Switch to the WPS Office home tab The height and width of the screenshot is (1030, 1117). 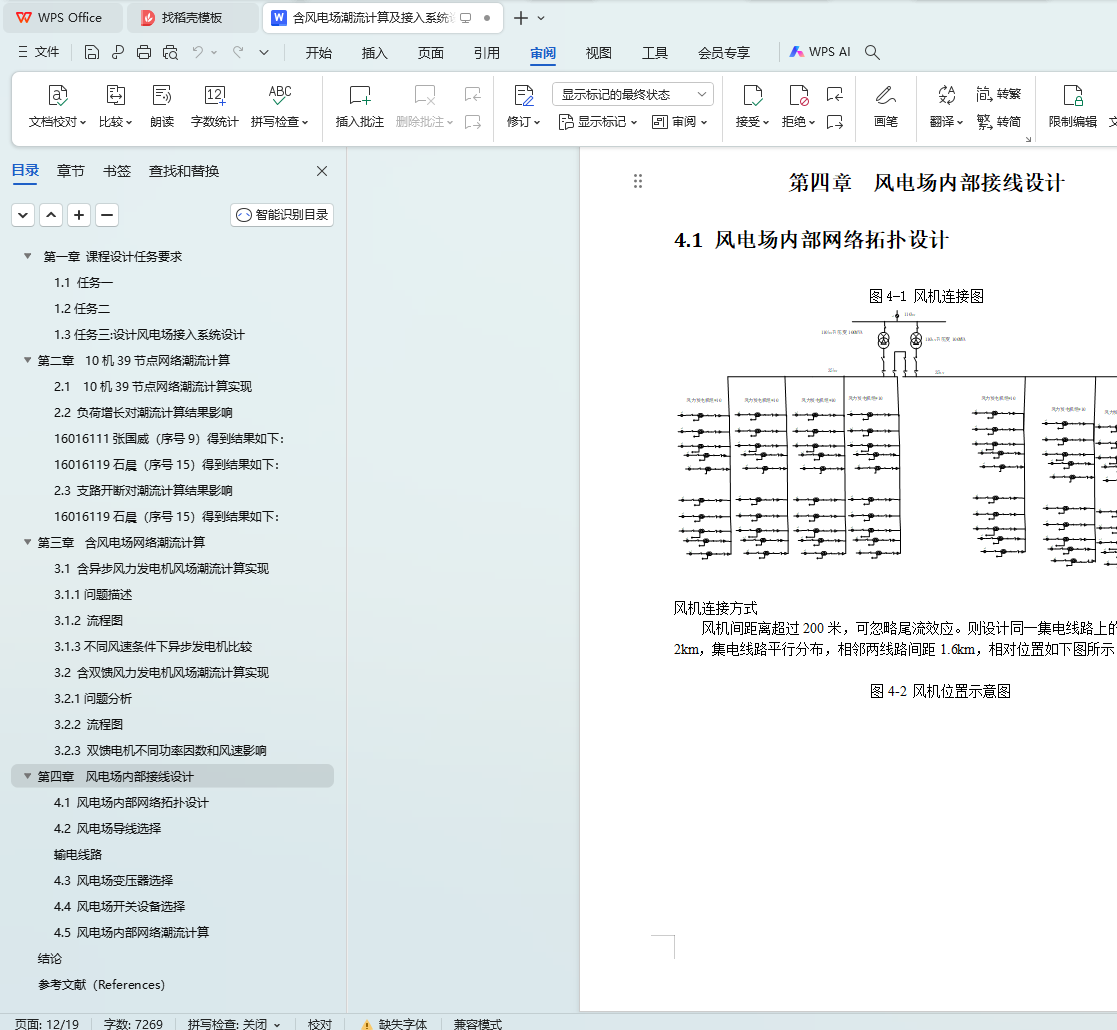click(x=63, y=18)
